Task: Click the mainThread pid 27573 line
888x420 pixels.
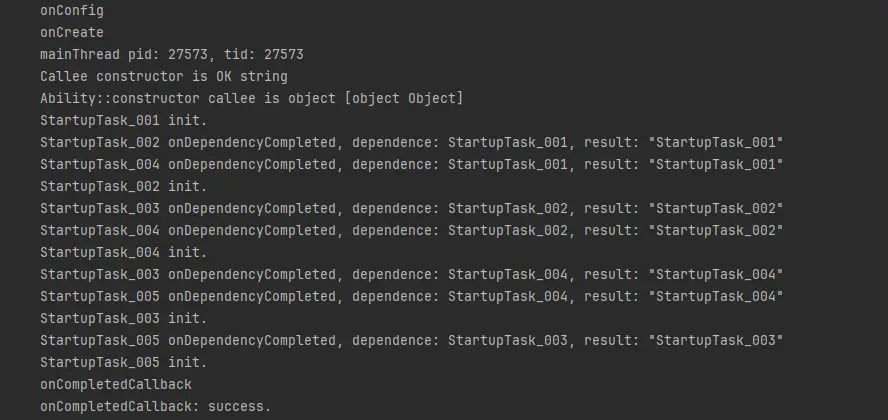Action: (172, 54)
